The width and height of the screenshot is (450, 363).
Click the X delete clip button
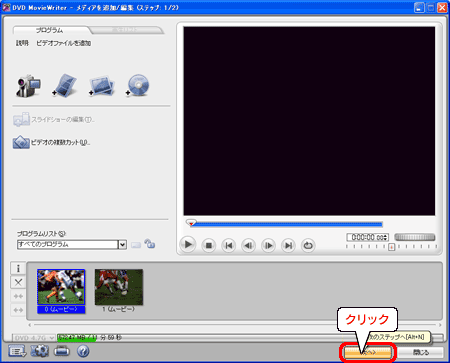click(18, 283)
